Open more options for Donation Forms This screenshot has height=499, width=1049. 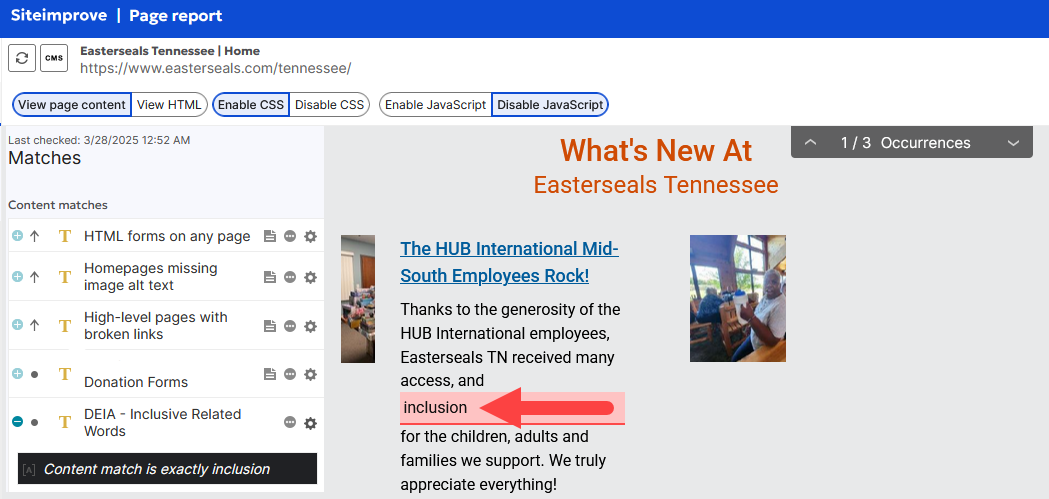point(290,374)
